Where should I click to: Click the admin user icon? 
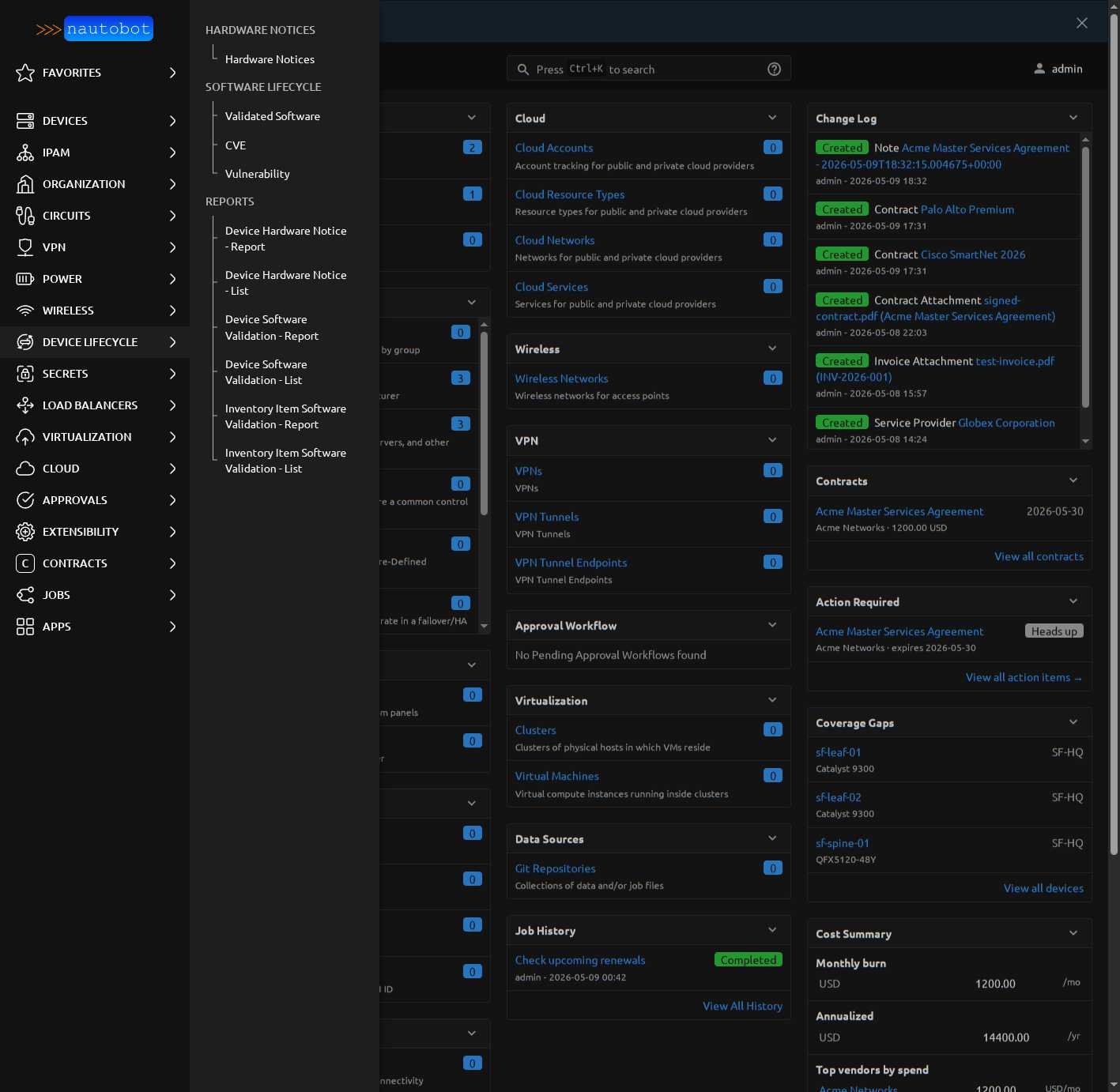(x=1039, y=69)
